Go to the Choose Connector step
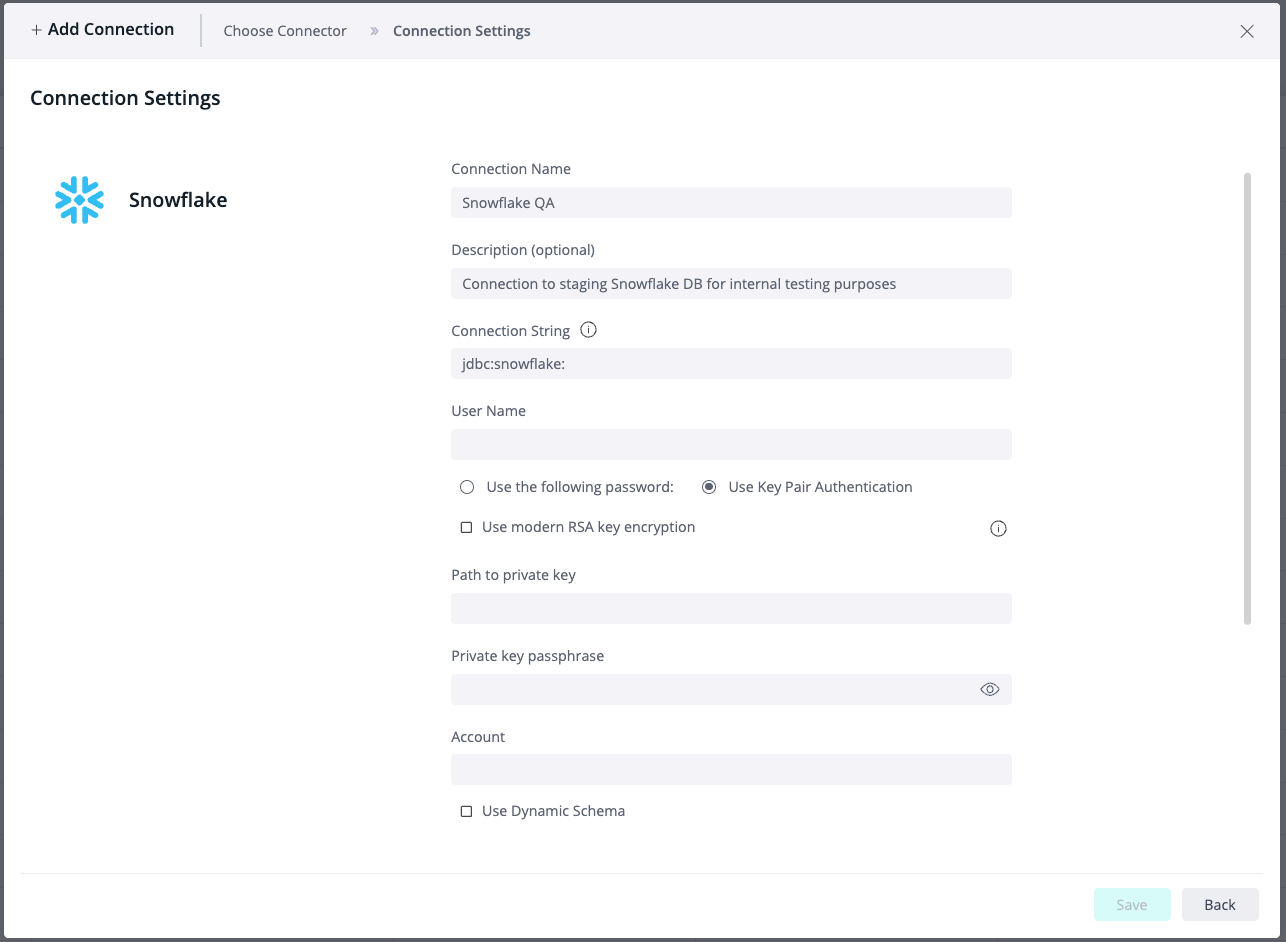 click(285, 31)
